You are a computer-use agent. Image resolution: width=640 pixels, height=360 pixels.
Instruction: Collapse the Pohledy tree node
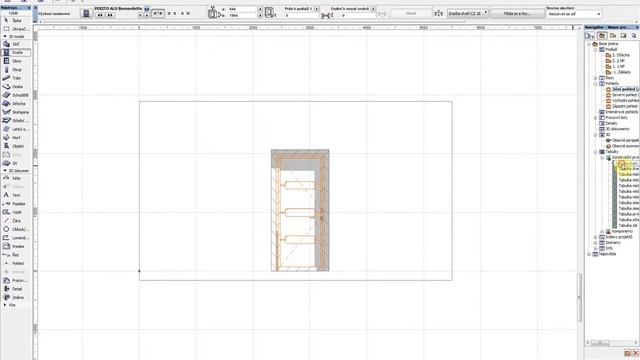(596, 83)
